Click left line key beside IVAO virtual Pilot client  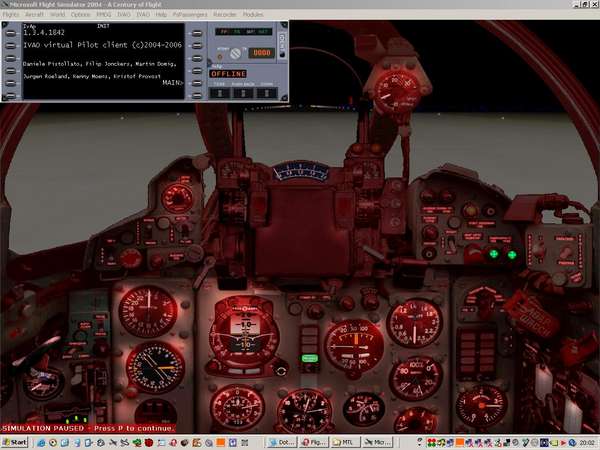tap(11, 46)
